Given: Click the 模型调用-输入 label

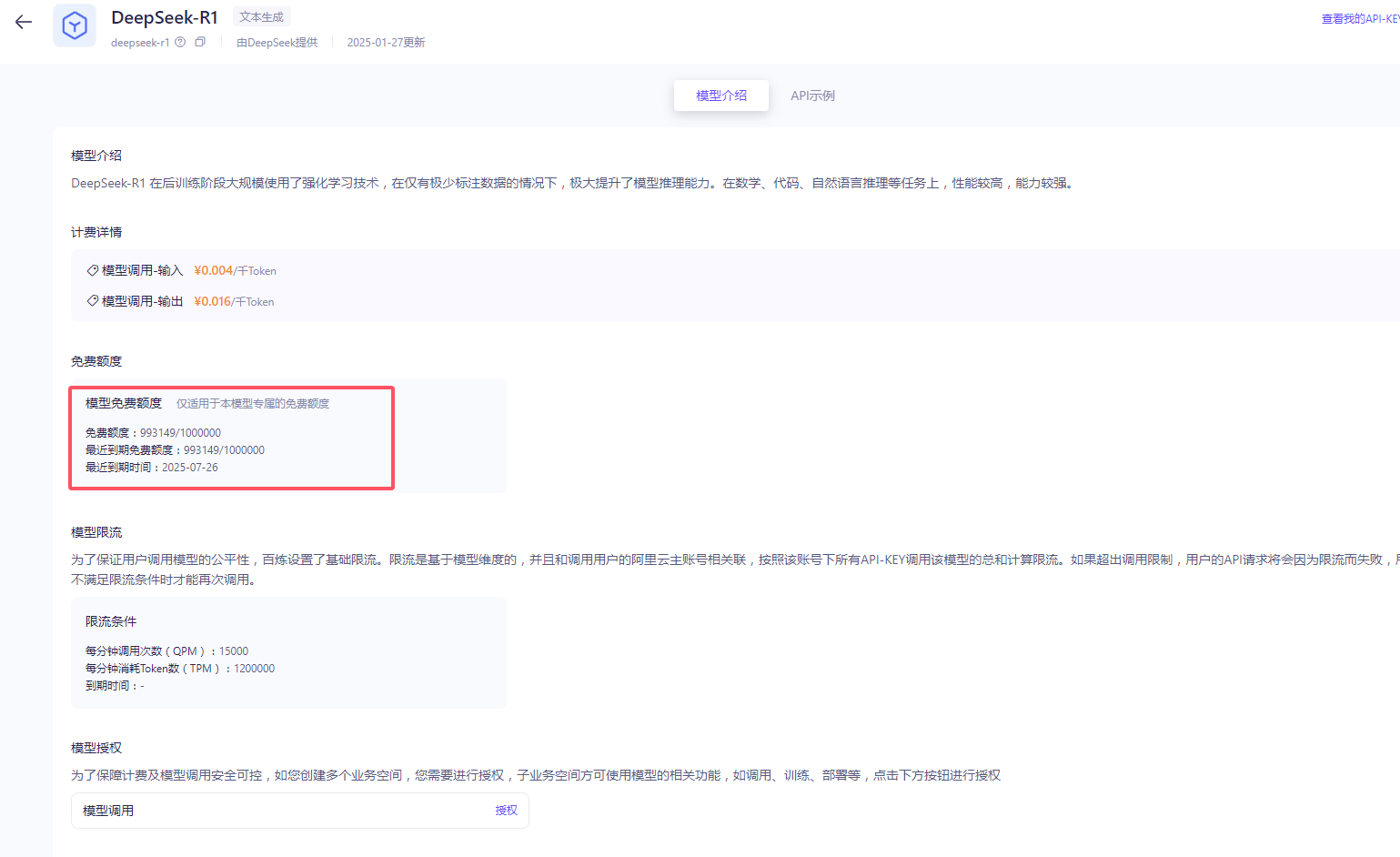Looking at the screenshot, I should [x=143, y=270].
